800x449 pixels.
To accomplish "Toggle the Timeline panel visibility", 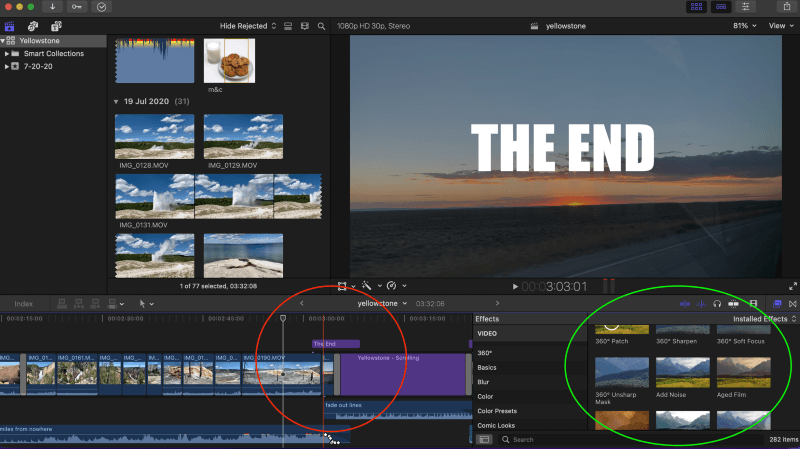I will [x=721, y=7].
